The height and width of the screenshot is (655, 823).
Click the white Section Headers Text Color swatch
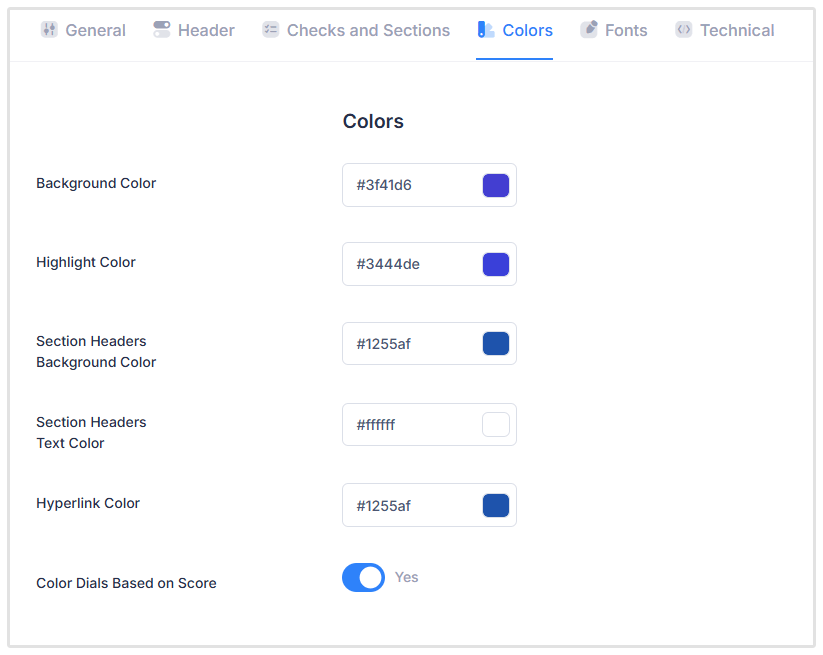(x=495, y=424)
